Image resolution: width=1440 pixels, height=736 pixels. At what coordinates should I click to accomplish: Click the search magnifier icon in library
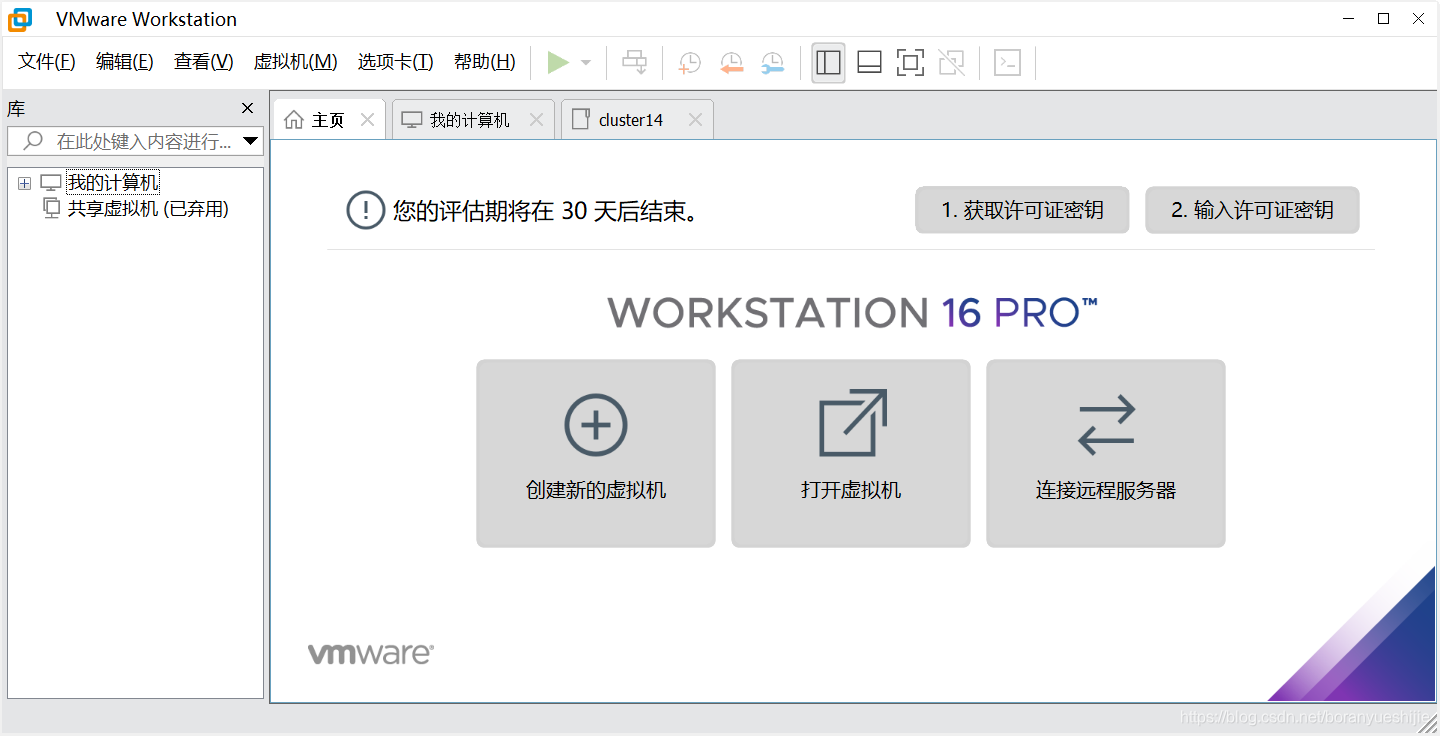(33, 141)
